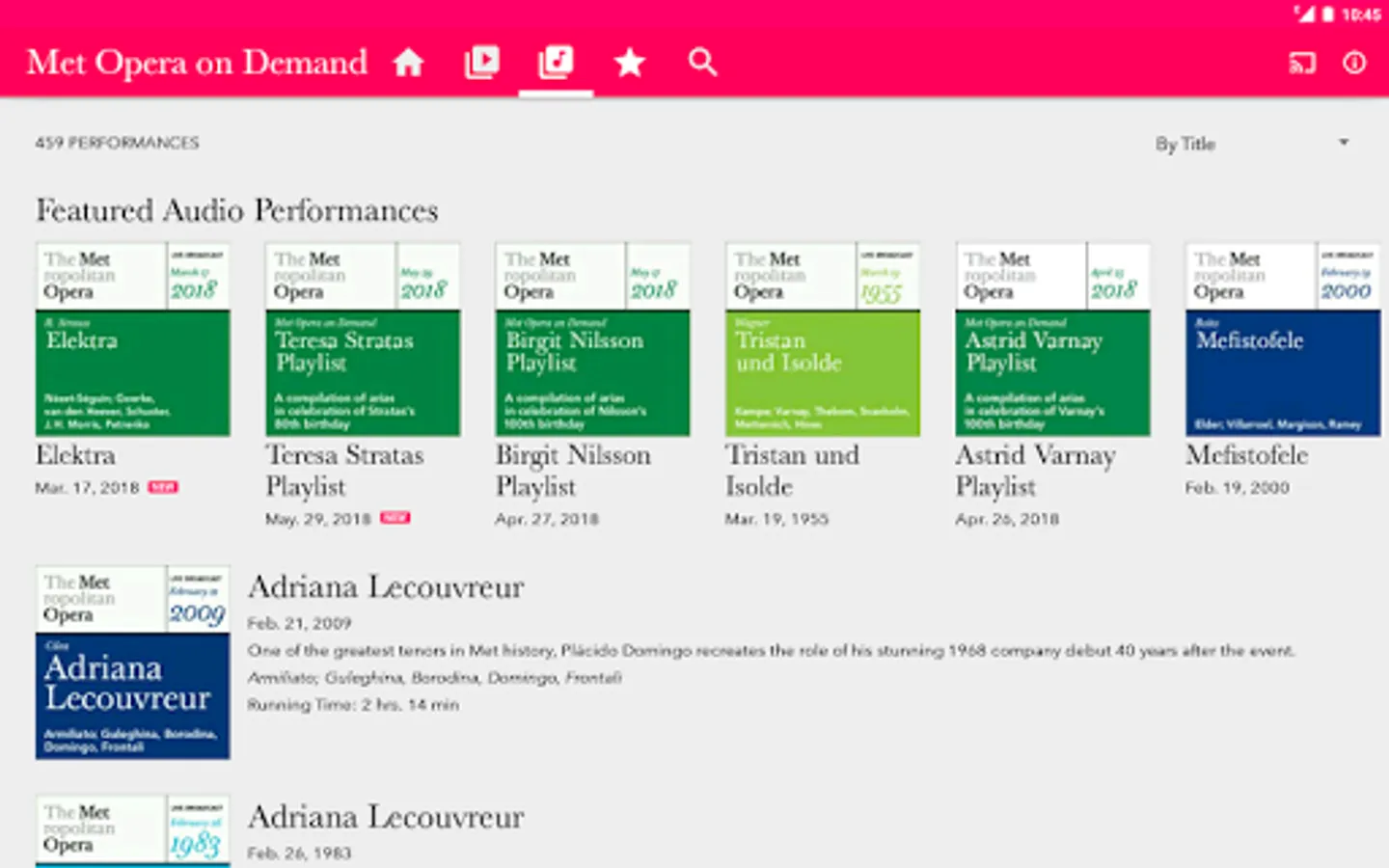
Task: Click the NEW badge beside Teresa Stratas date
Action: [x=395, y=518]
